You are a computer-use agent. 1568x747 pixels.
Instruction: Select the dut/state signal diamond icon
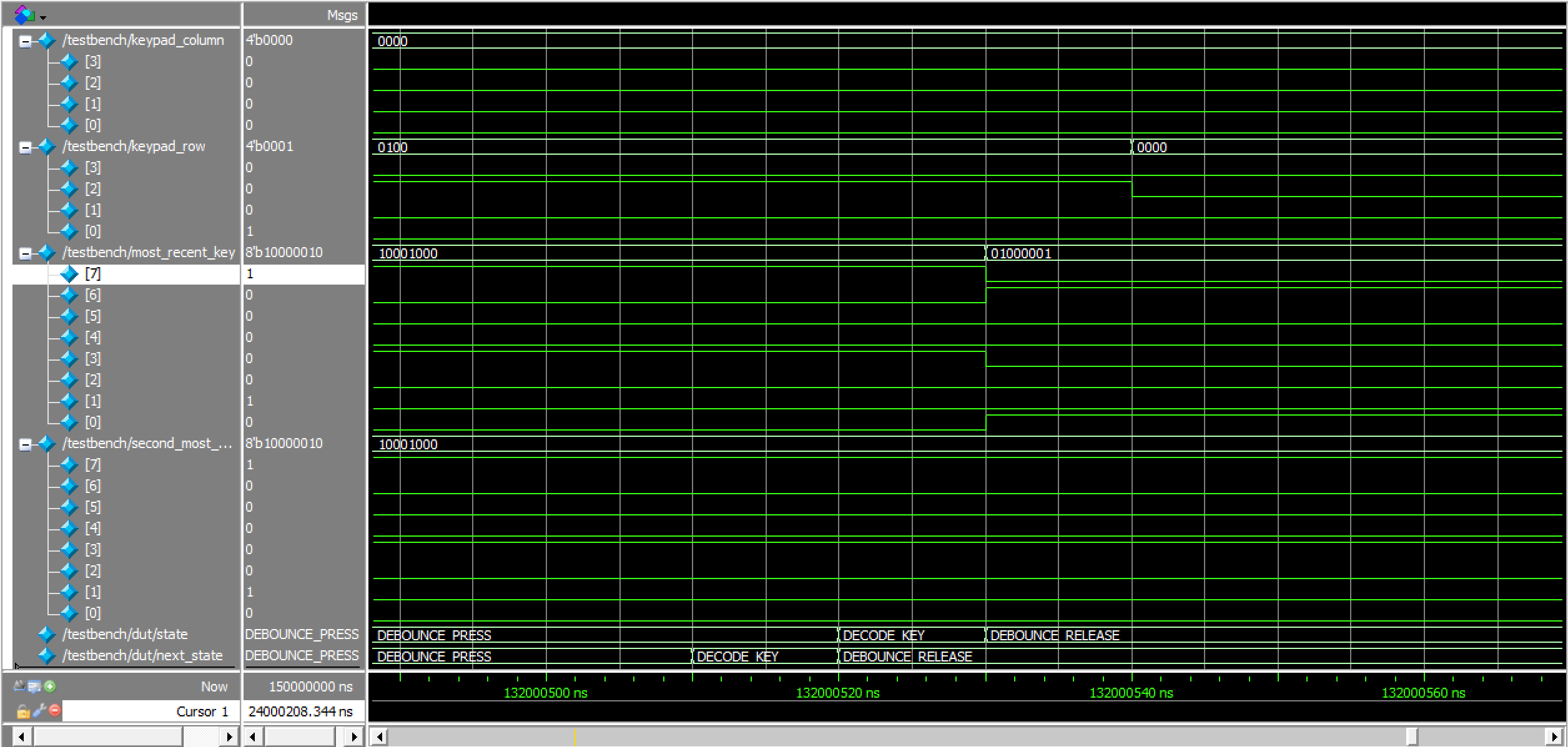(46, 635)
